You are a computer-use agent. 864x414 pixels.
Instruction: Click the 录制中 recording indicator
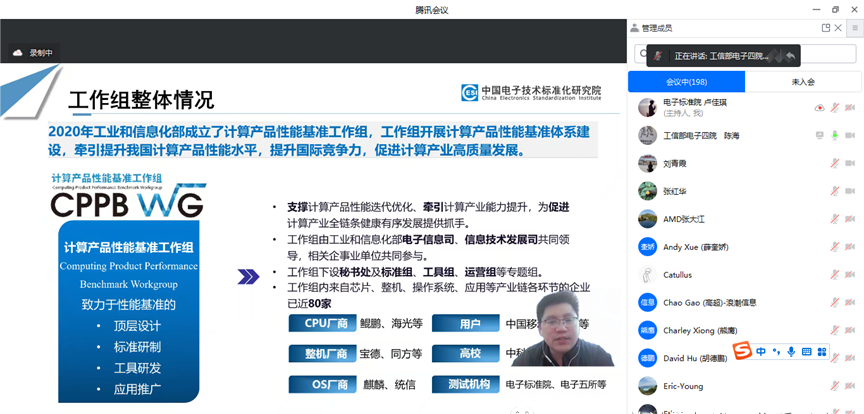pyautogui.click(x=35, y=53)
